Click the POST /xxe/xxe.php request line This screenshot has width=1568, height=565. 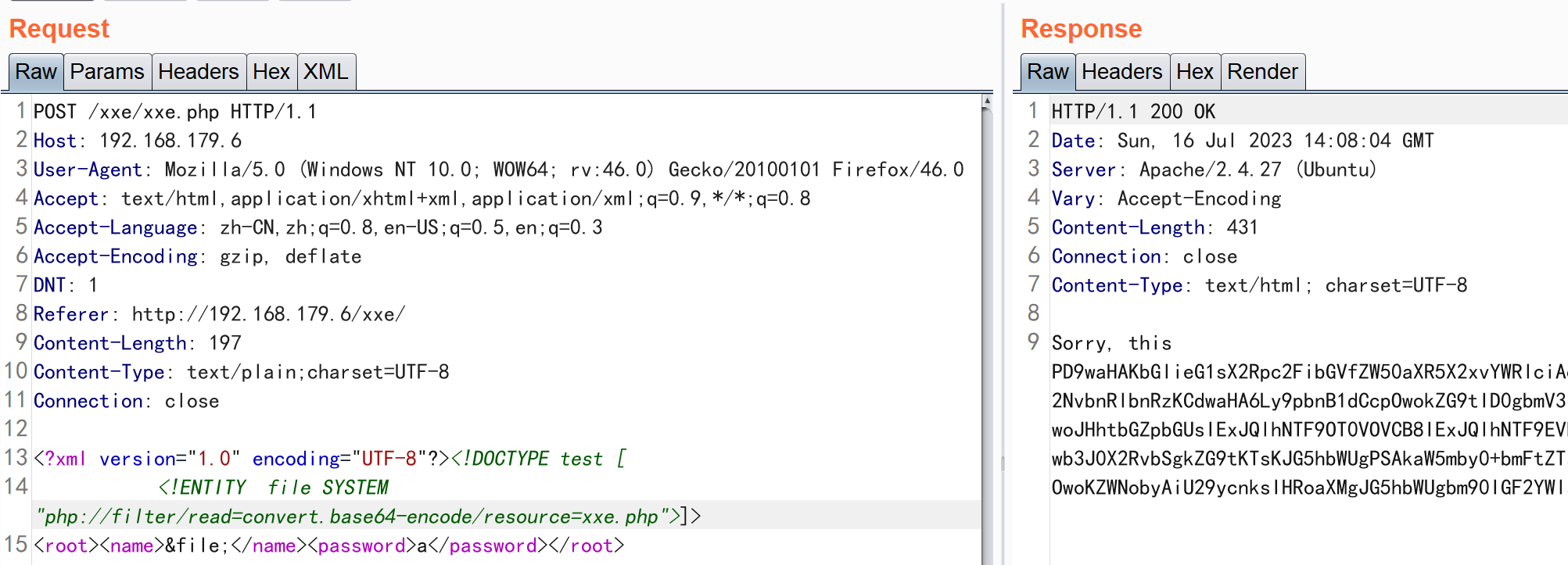click(x=175, y=112)
